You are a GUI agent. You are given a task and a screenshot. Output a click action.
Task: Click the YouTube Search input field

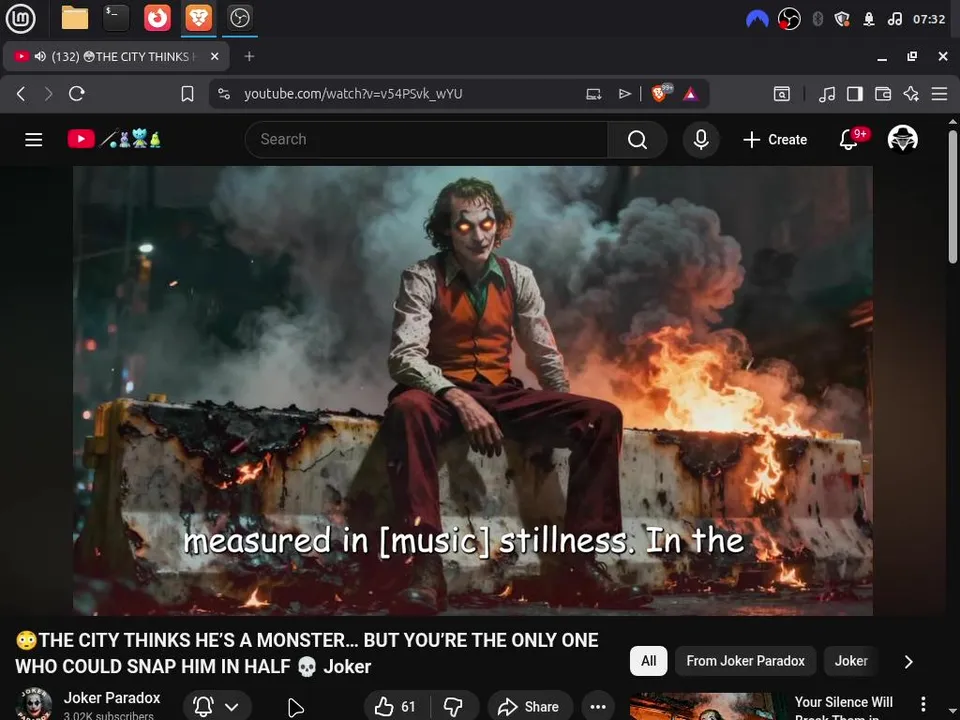(x=426, y=140)
